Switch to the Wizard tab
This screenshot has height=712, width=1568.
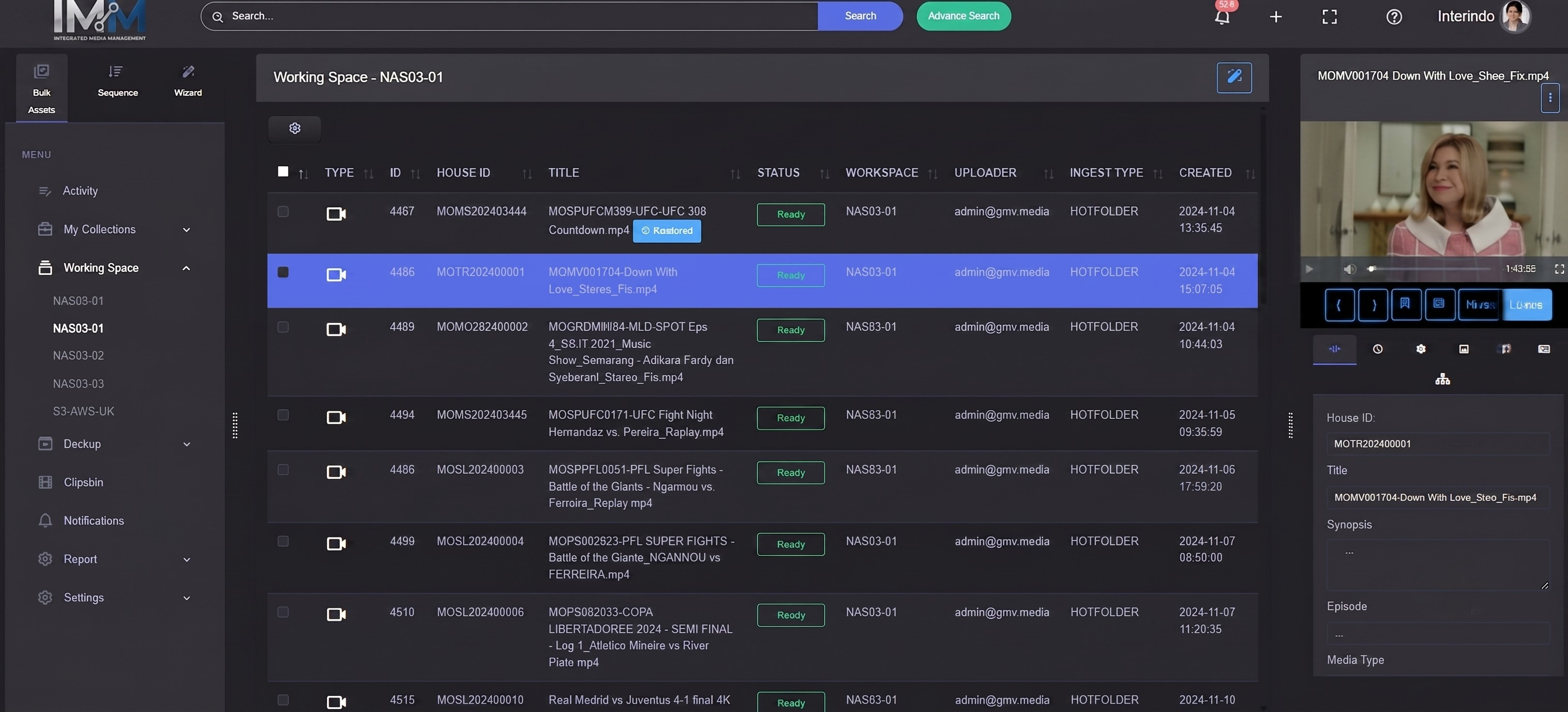(x=188, y=81)
